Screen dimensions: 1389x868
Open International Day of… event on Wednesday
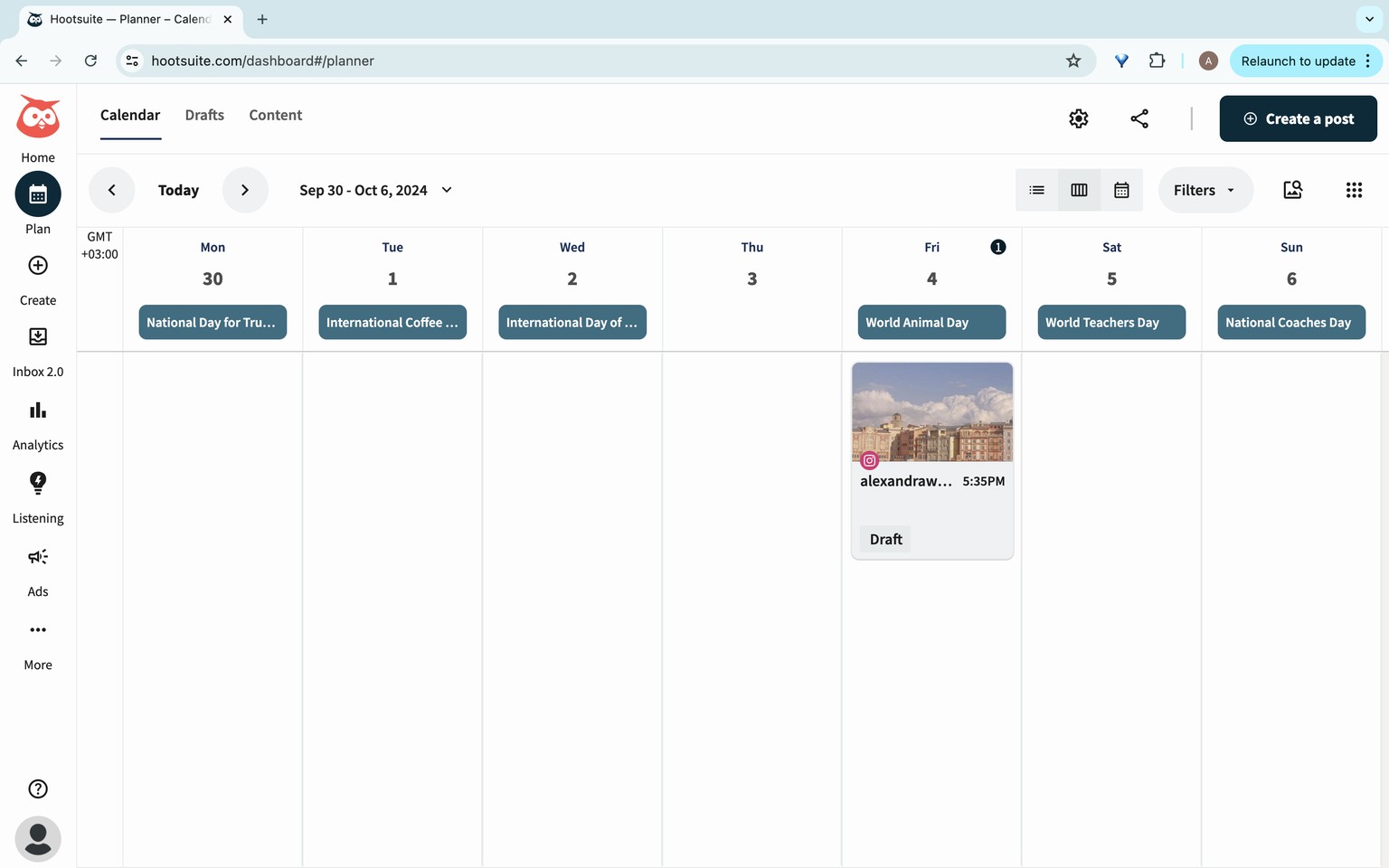(x=572, y=322)
